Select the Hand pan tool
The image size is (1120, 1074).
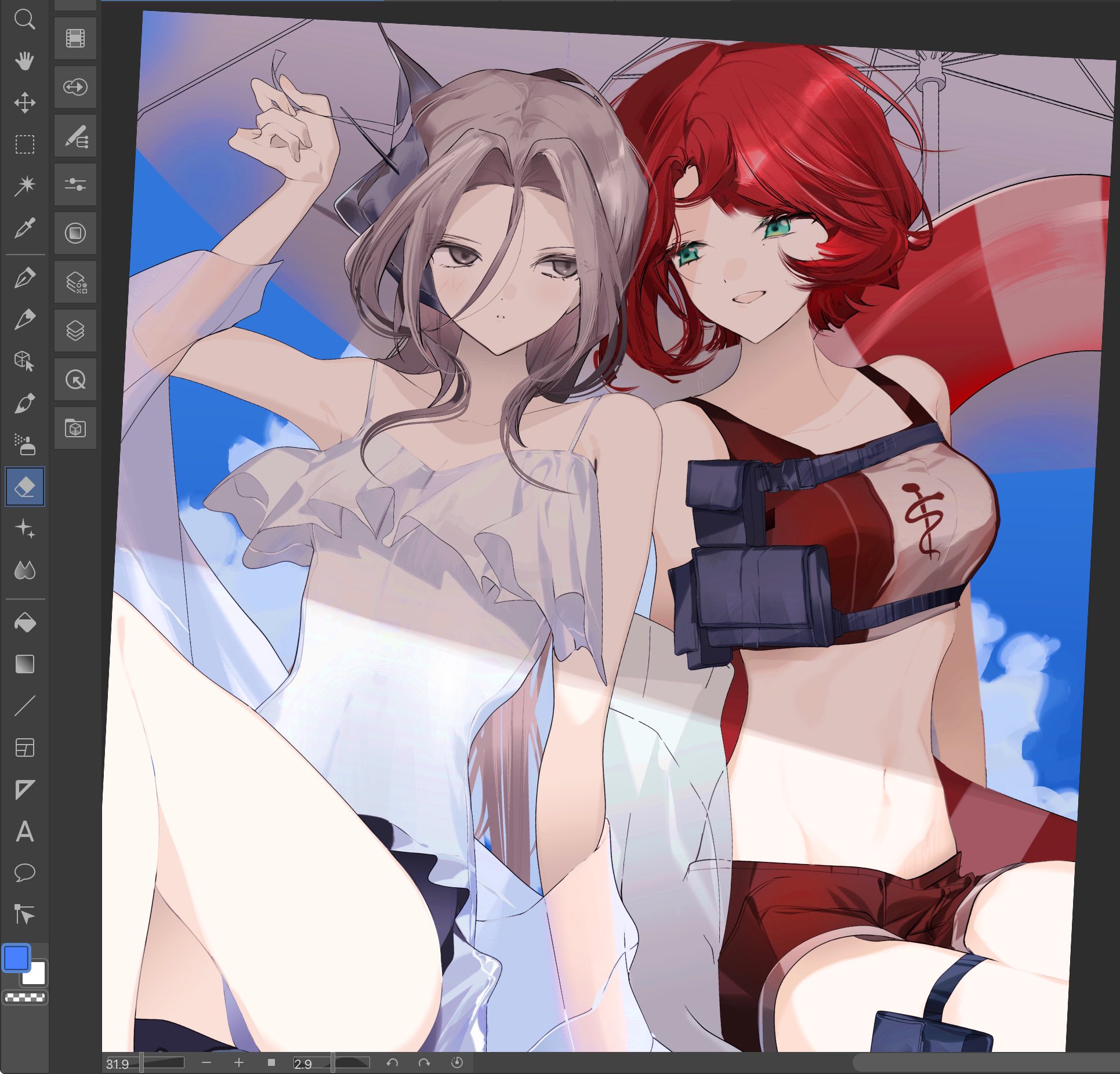24,60
